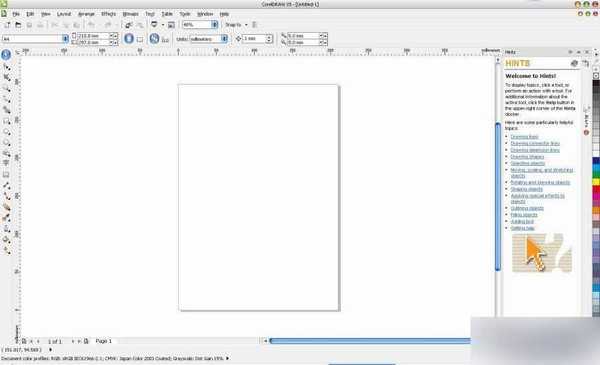Click the Open file toolbar icon
This screenshot has height=365, width=600.
[18, 25]
